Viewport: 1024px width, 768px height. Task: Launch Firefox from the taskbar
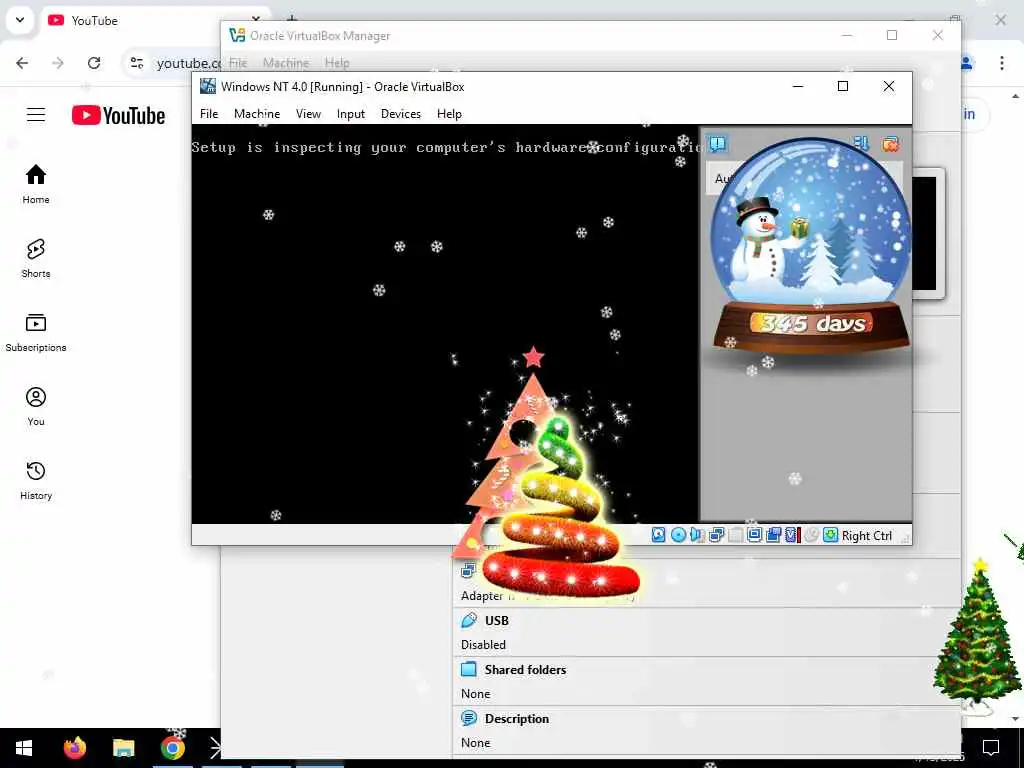pyautogui.click(x=74, y=748)
